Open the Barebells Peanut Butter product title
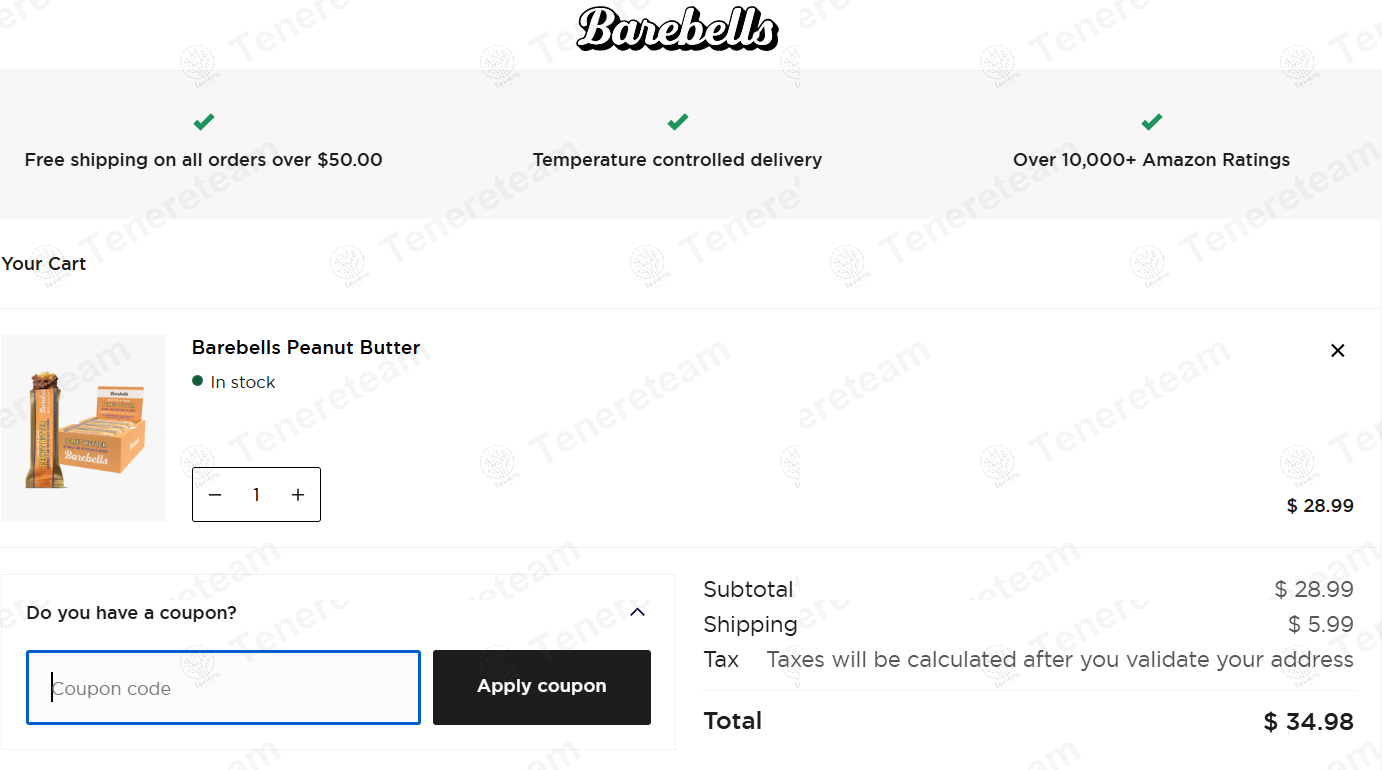This screenshot has height=770, width=1382. tap(306, 348)
